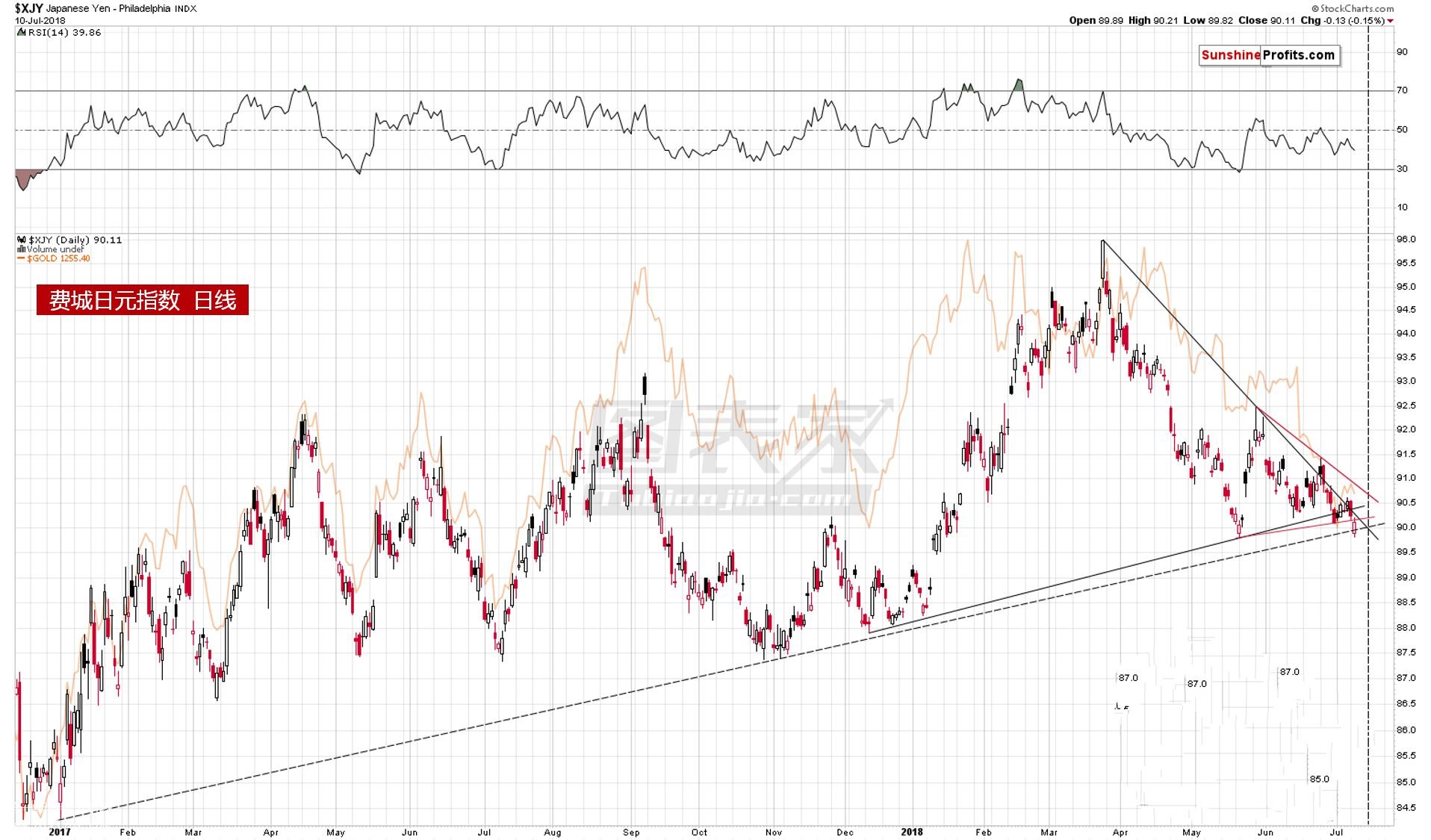The height and width of the screenshot is (840, 1431).
Task: Click the RSI 70 level on right axis
Action: pos(1402,90)
